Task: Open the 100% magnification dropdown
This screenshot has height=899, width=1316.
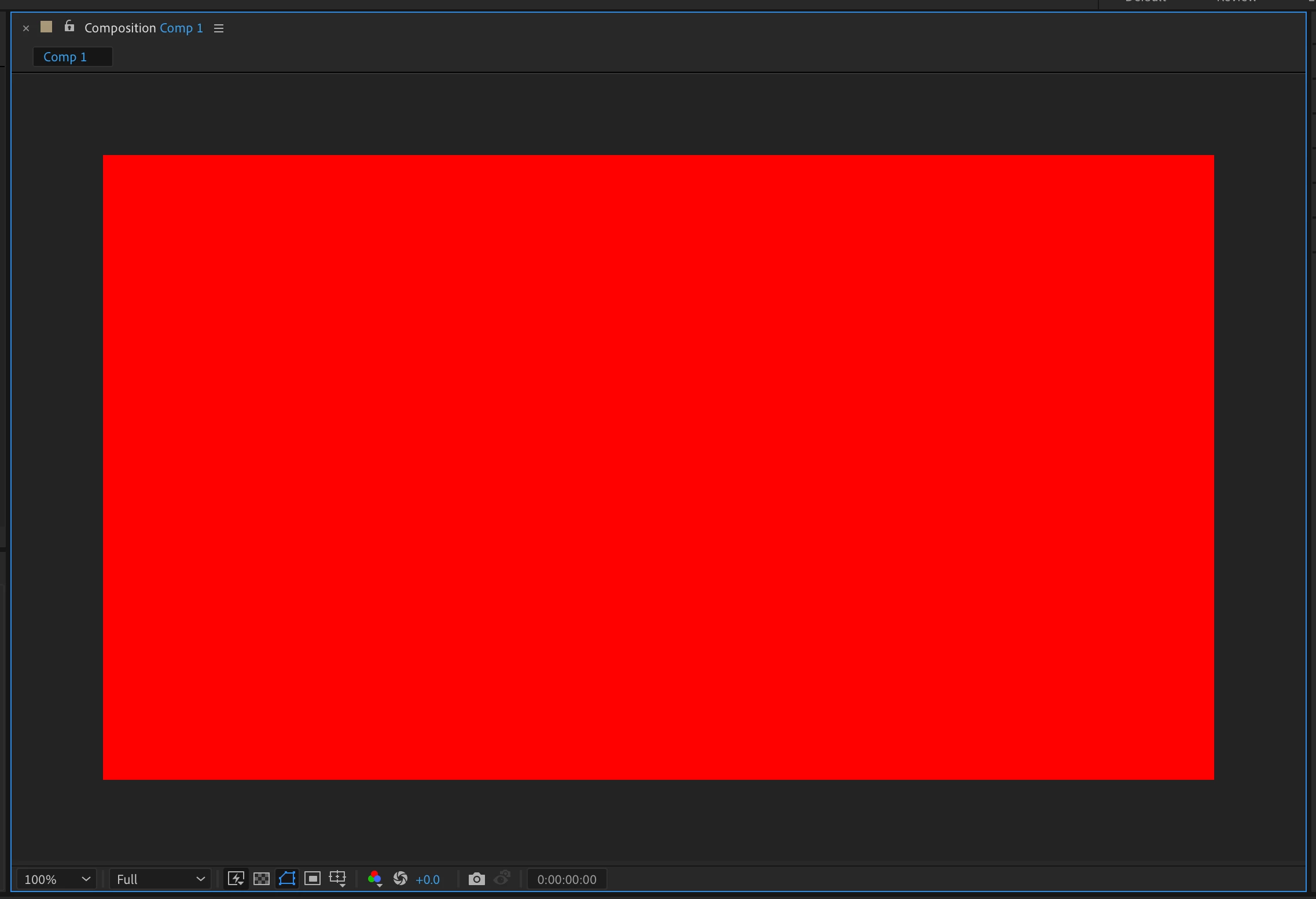Action: (57, 879)
